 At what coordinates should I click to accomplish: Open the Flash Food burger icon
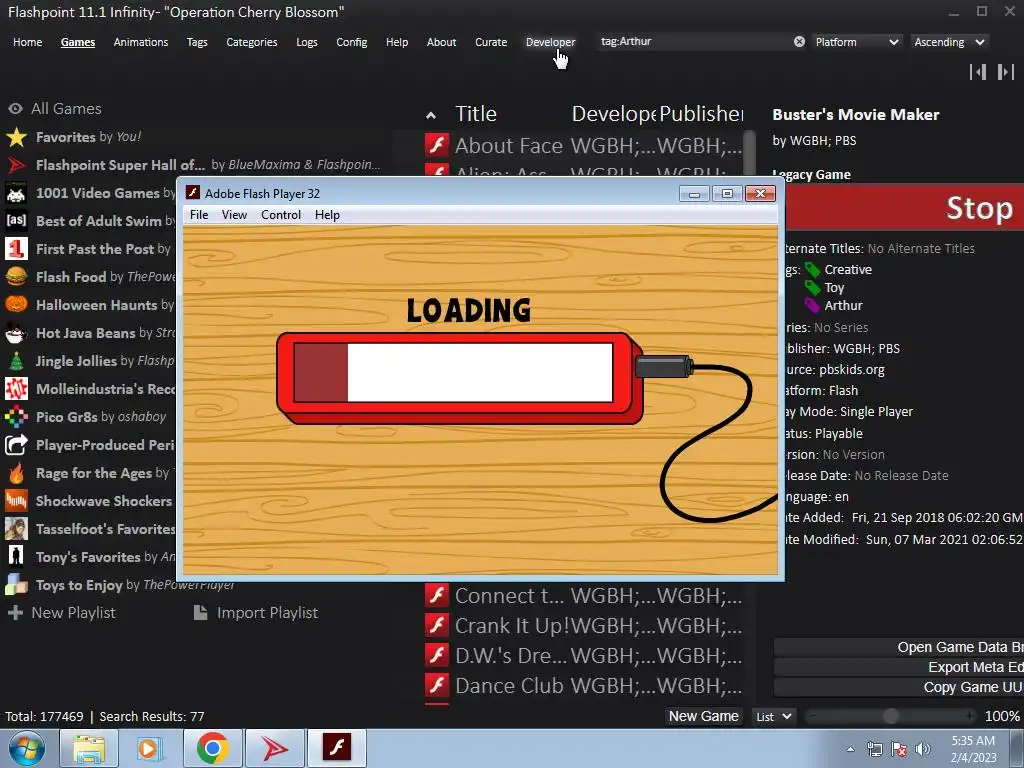pyautogui.click(x=16, y=277)
